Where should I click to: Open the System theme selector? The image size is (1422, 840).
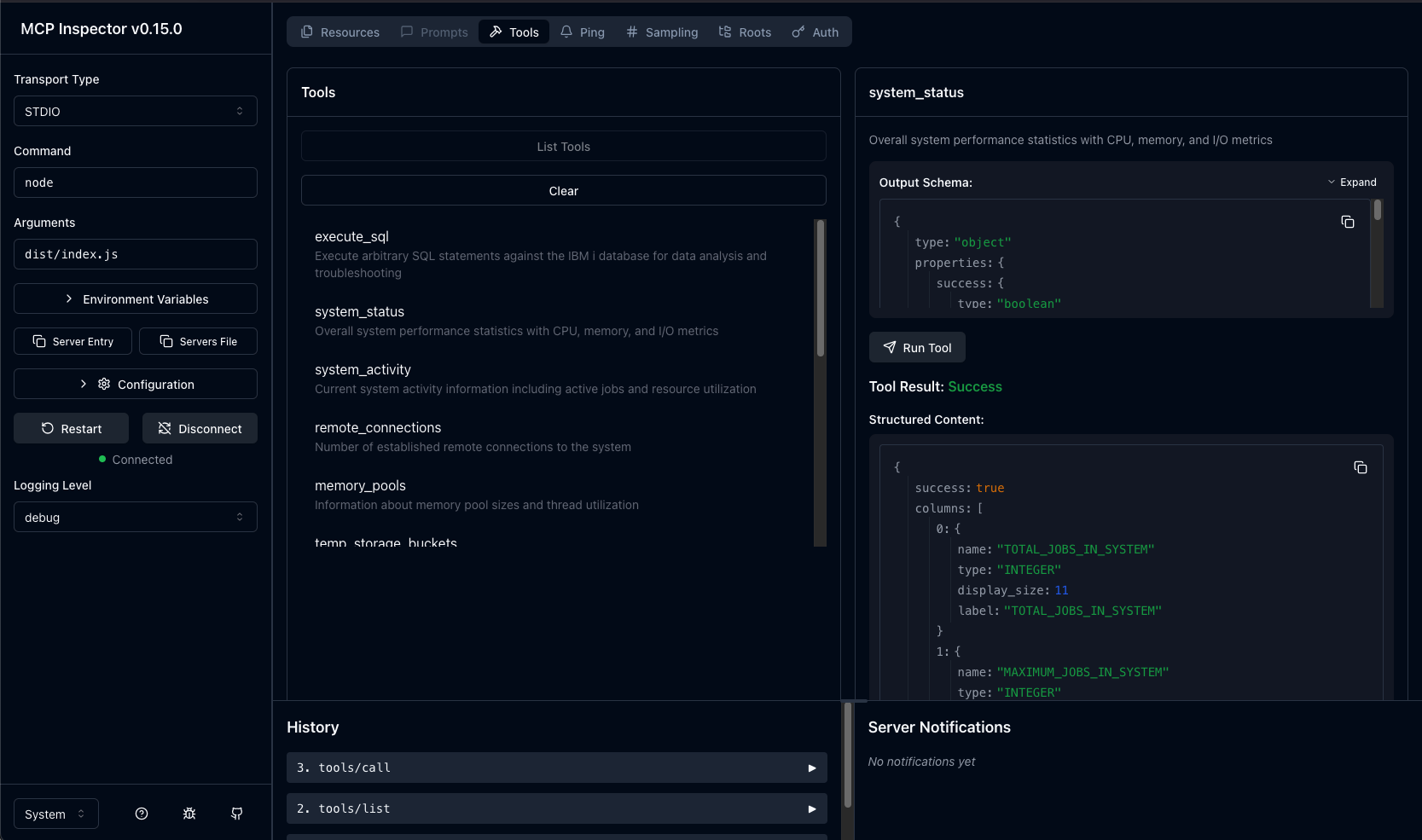point(56,814)
